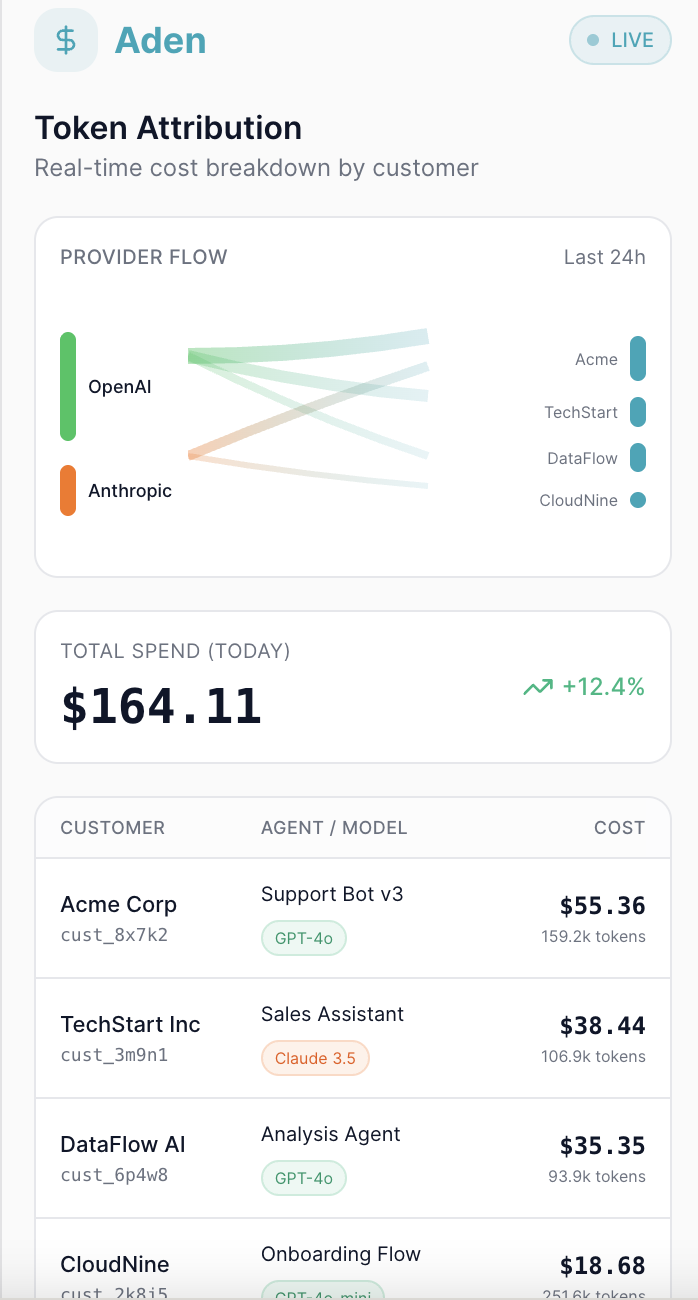Click the GPT-4o tag under Support Bot v3
Screen dimensions: 698x1300
(304, 938)
